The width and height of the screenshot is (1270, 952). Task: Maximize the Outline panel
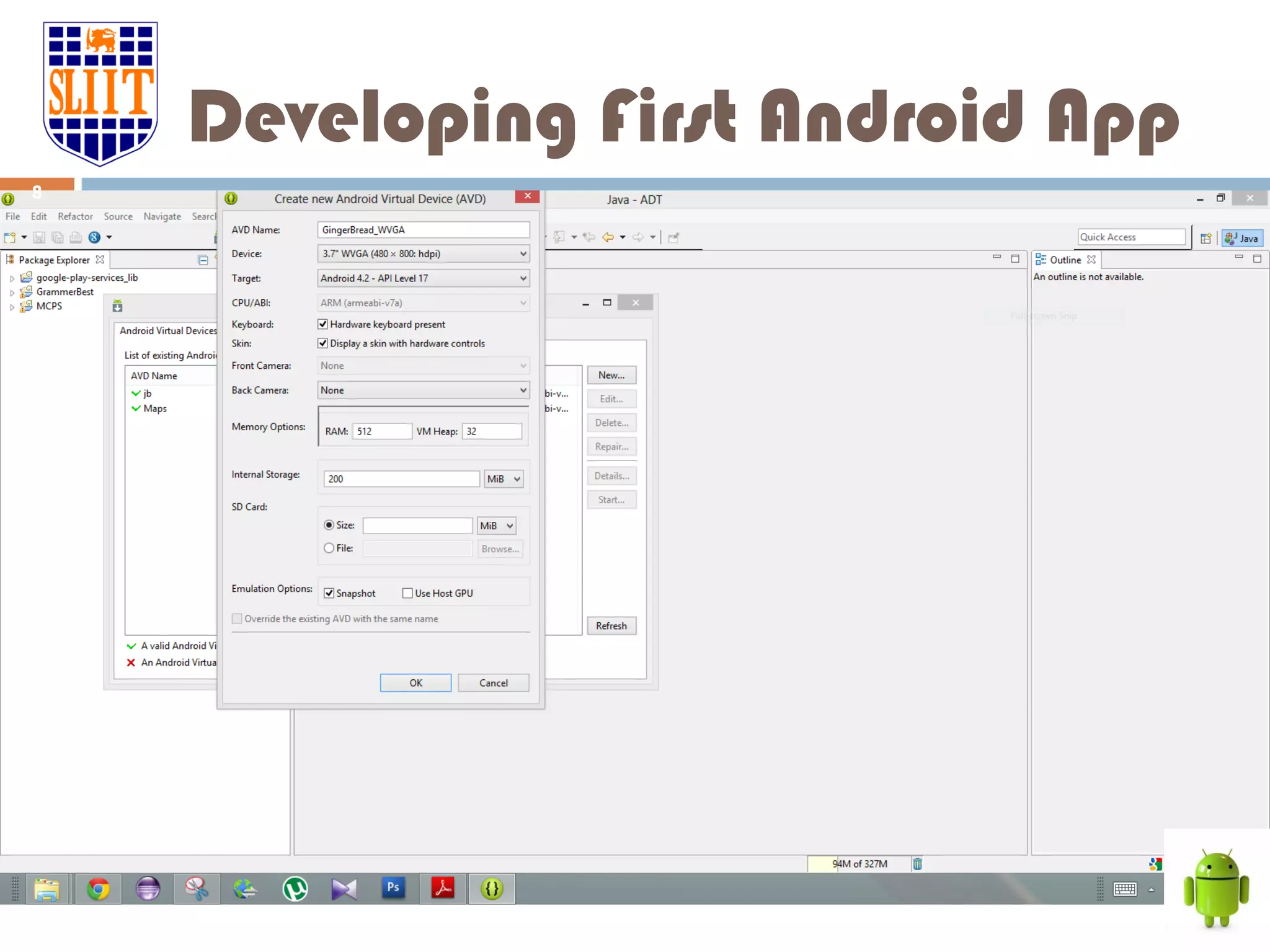[1257, 258]
